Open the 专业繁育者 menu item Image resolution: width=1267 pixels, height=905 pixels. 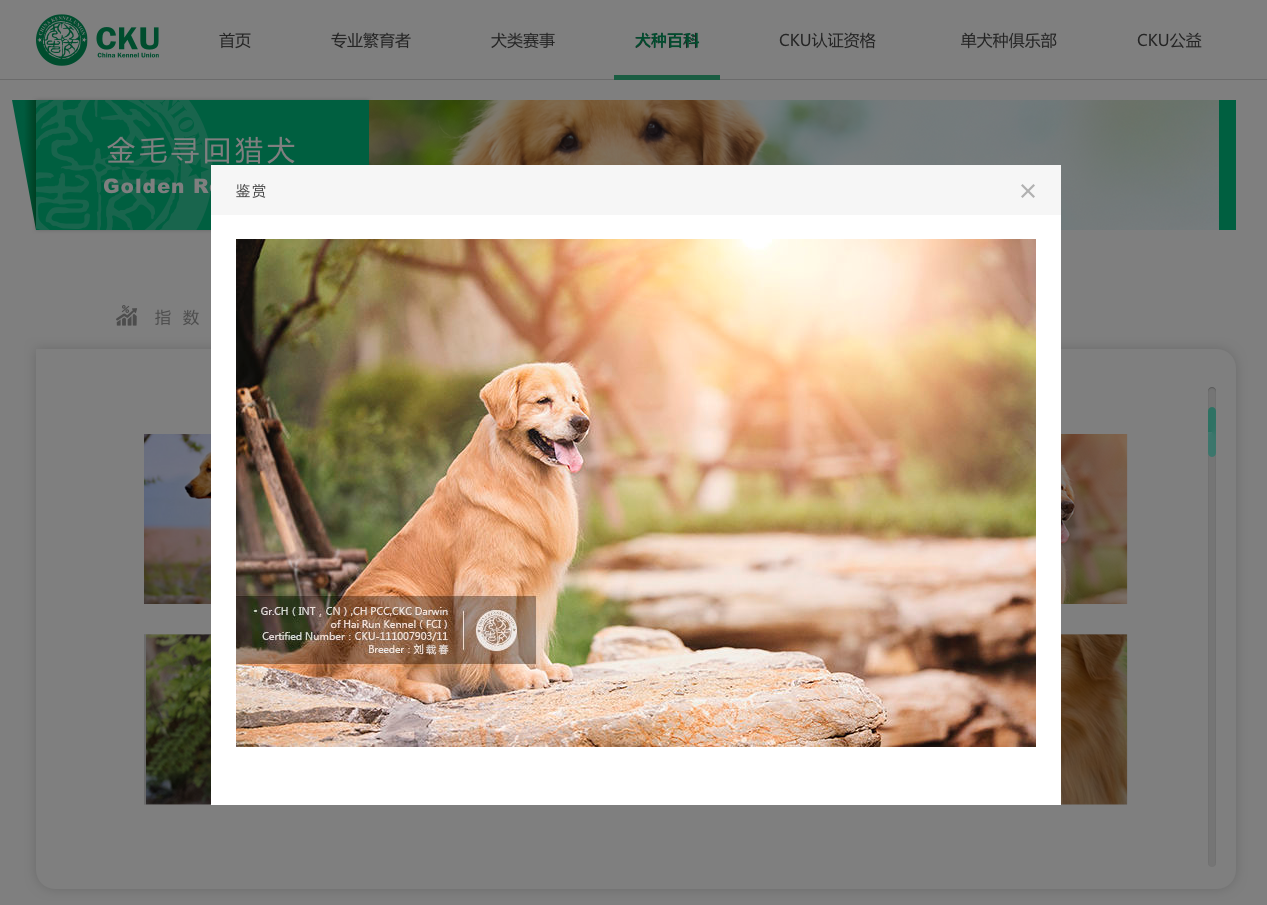pos(371,41)
